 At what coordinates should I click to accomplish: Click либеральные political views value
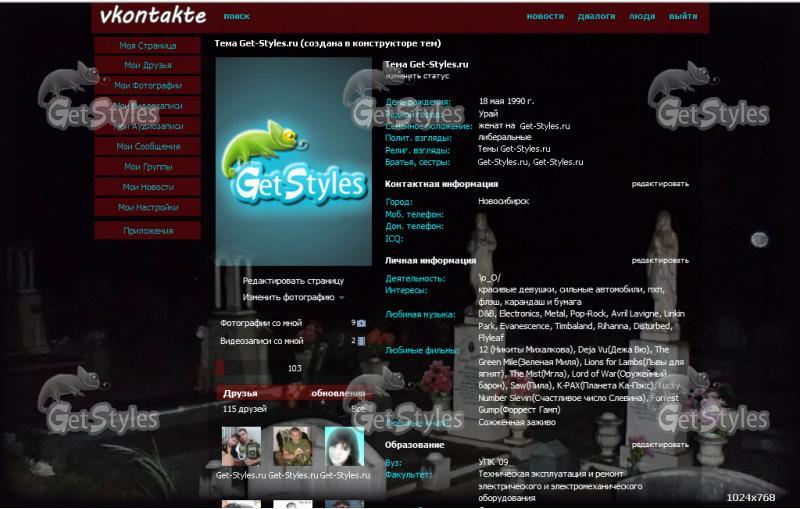505,137
